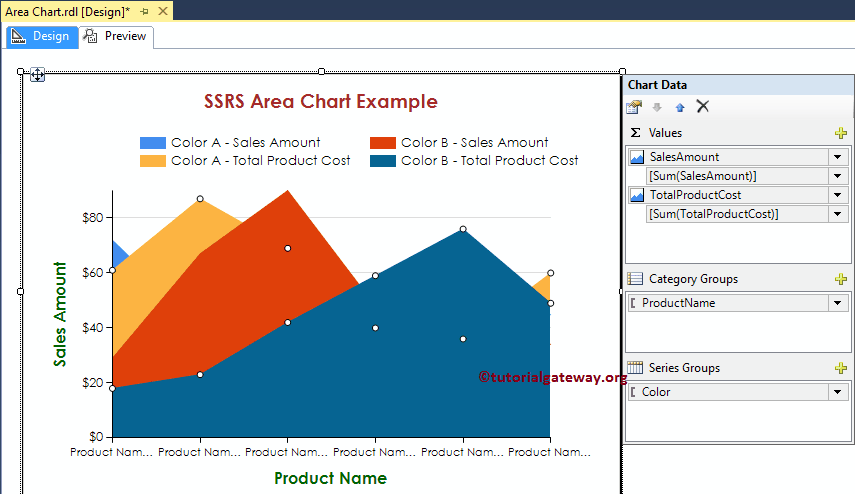Image resolution: width=855 pixels, height=494 pixels.
Task: Add a new Series Group
Action: (841, 368)
